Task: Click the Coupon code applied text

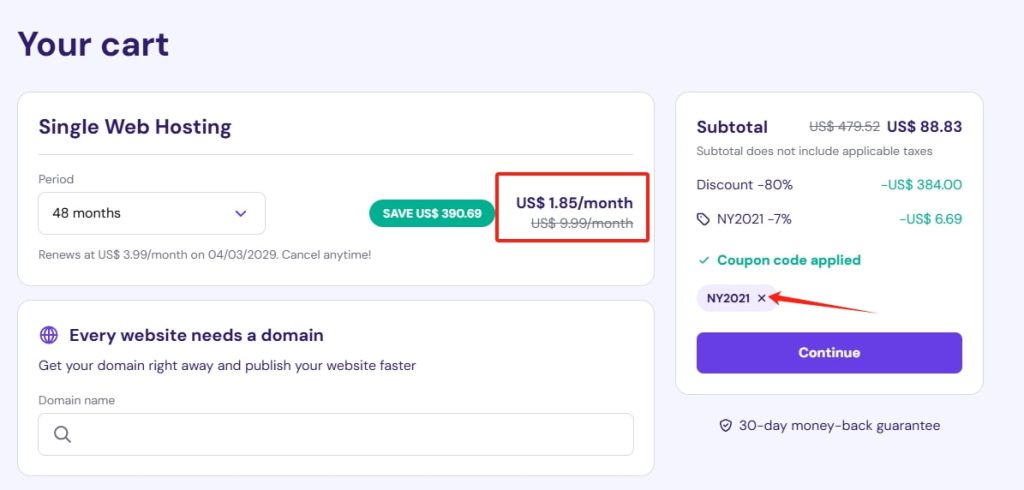Action: 789,260
